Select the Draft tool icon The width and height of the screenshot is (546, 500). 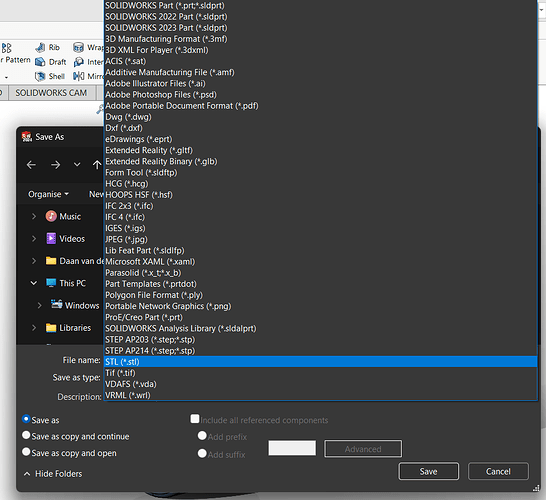tap(40, 62)
